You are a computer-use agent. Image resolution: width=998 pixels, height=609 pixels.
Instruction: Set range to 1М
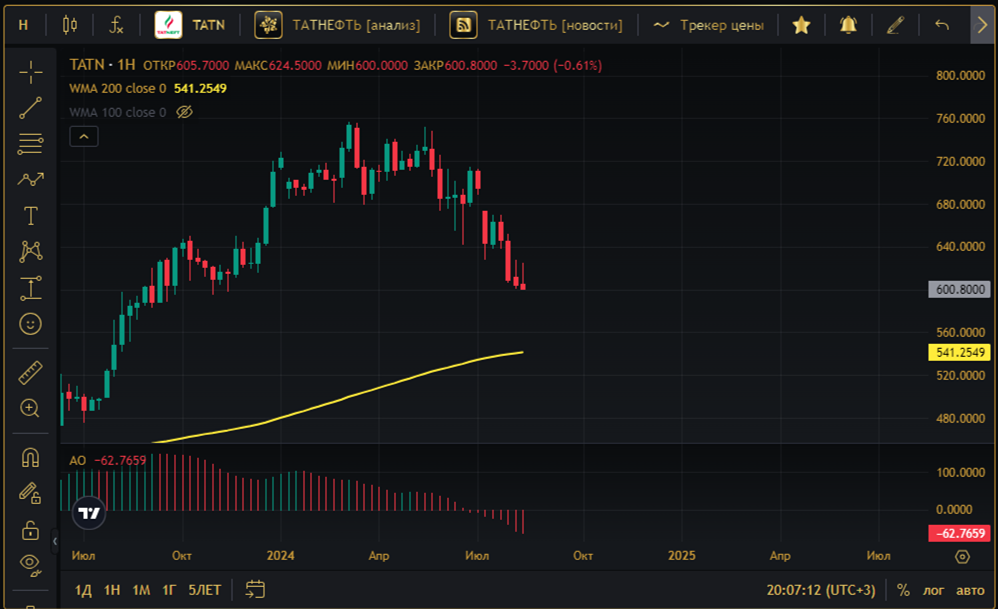(x=141, y=590)
